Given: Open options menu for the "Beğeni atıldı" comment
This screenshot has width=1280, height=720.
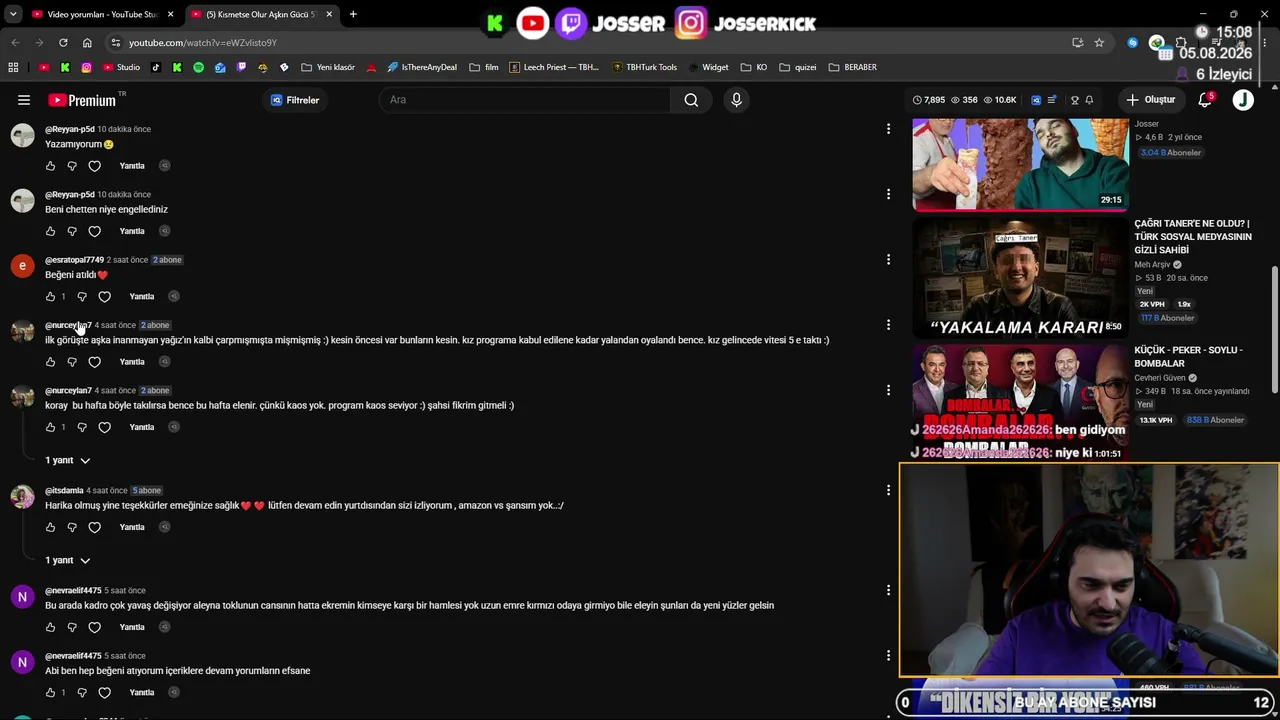Looking at the screenshot, I should 888,260.
